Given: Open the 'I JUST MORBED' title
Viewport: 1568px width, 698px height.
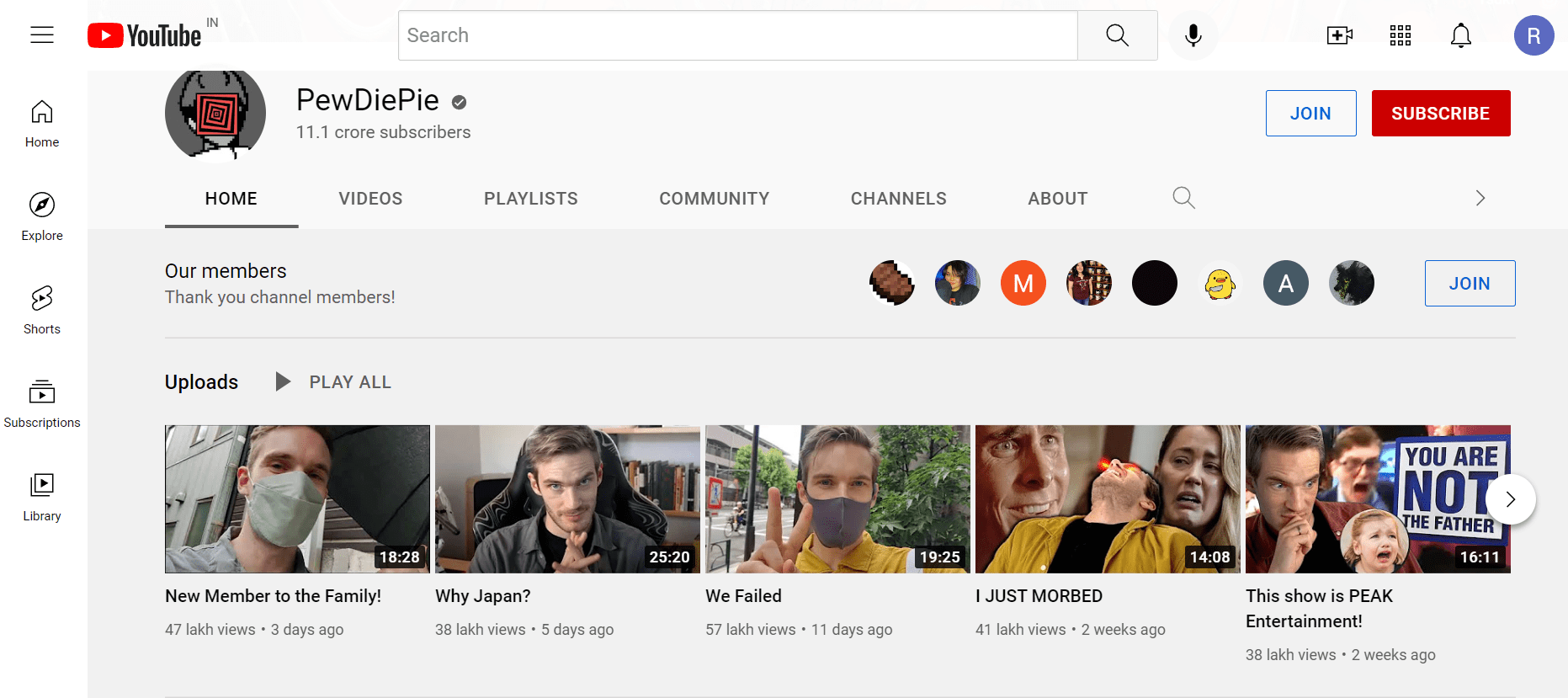Looking at the screenshot, I should [x=1039, y=596].
